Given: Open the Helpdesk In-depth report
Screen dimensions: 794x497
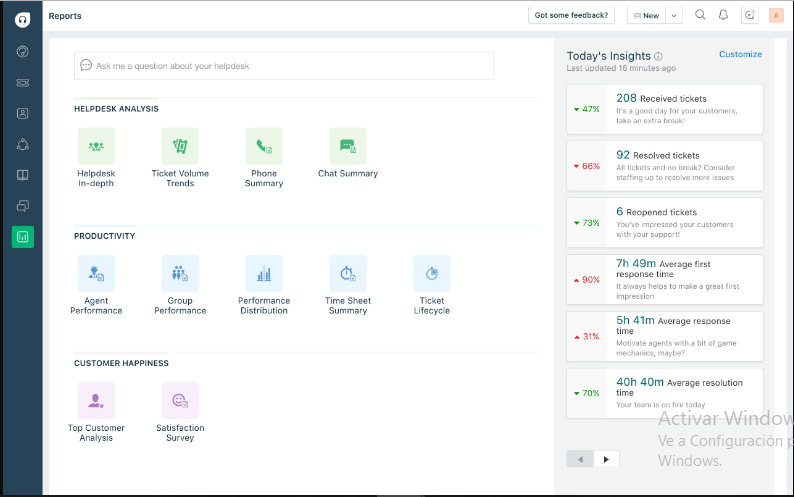Looking at the screenshot, I should pyautogui.click(x=96, y=146).
